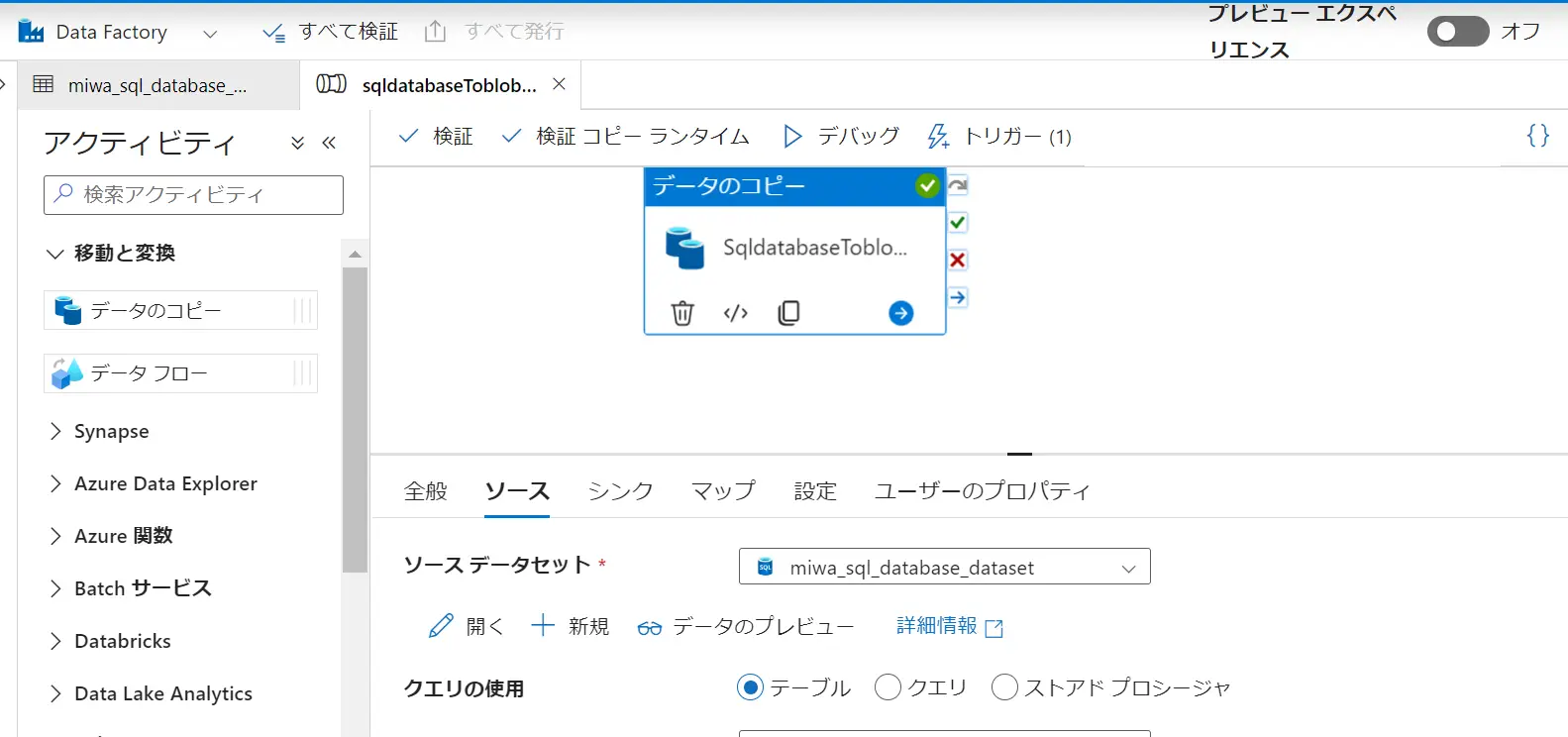The height and width of the screenshot is (737, 1568).
Task: Open the 全般 tab
Action: [x=426, y=491]
